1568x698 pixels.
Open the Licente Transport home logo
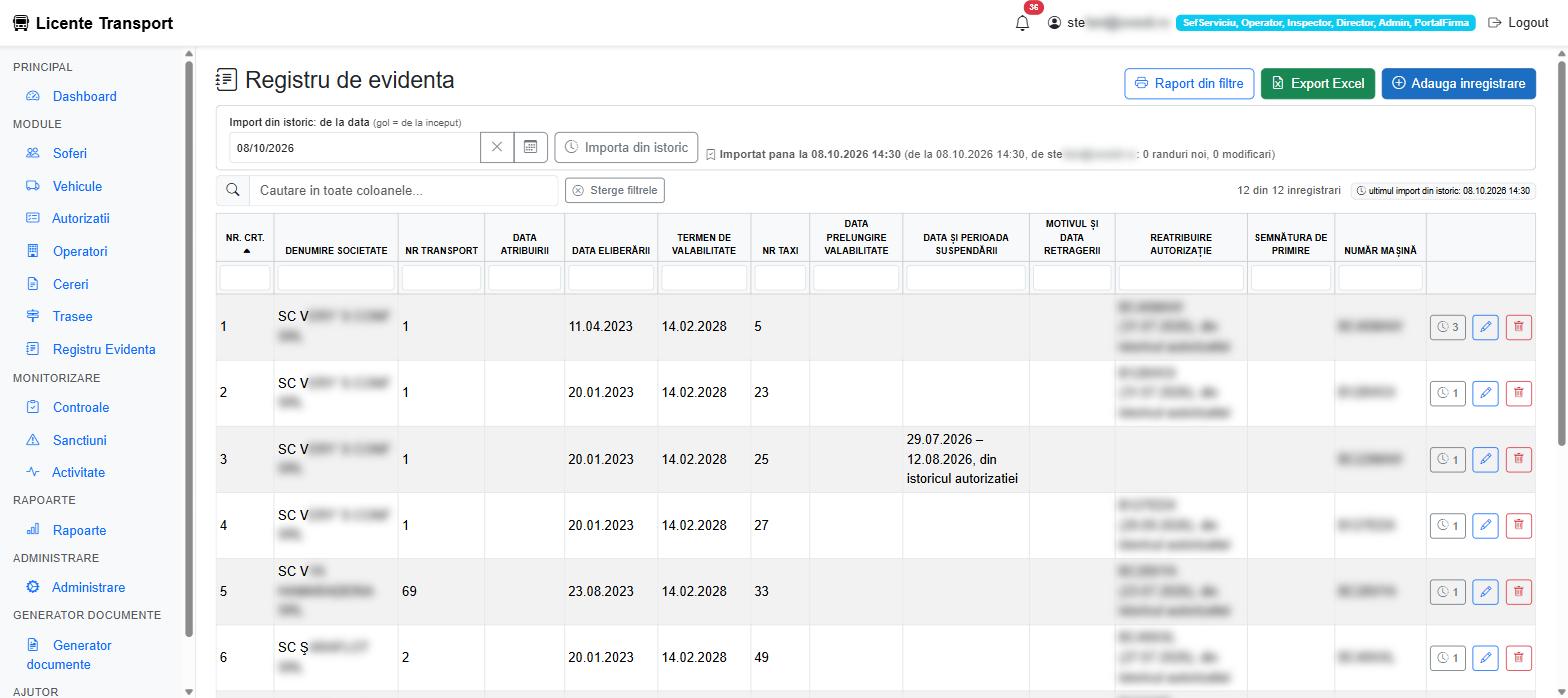coord(92,23)
